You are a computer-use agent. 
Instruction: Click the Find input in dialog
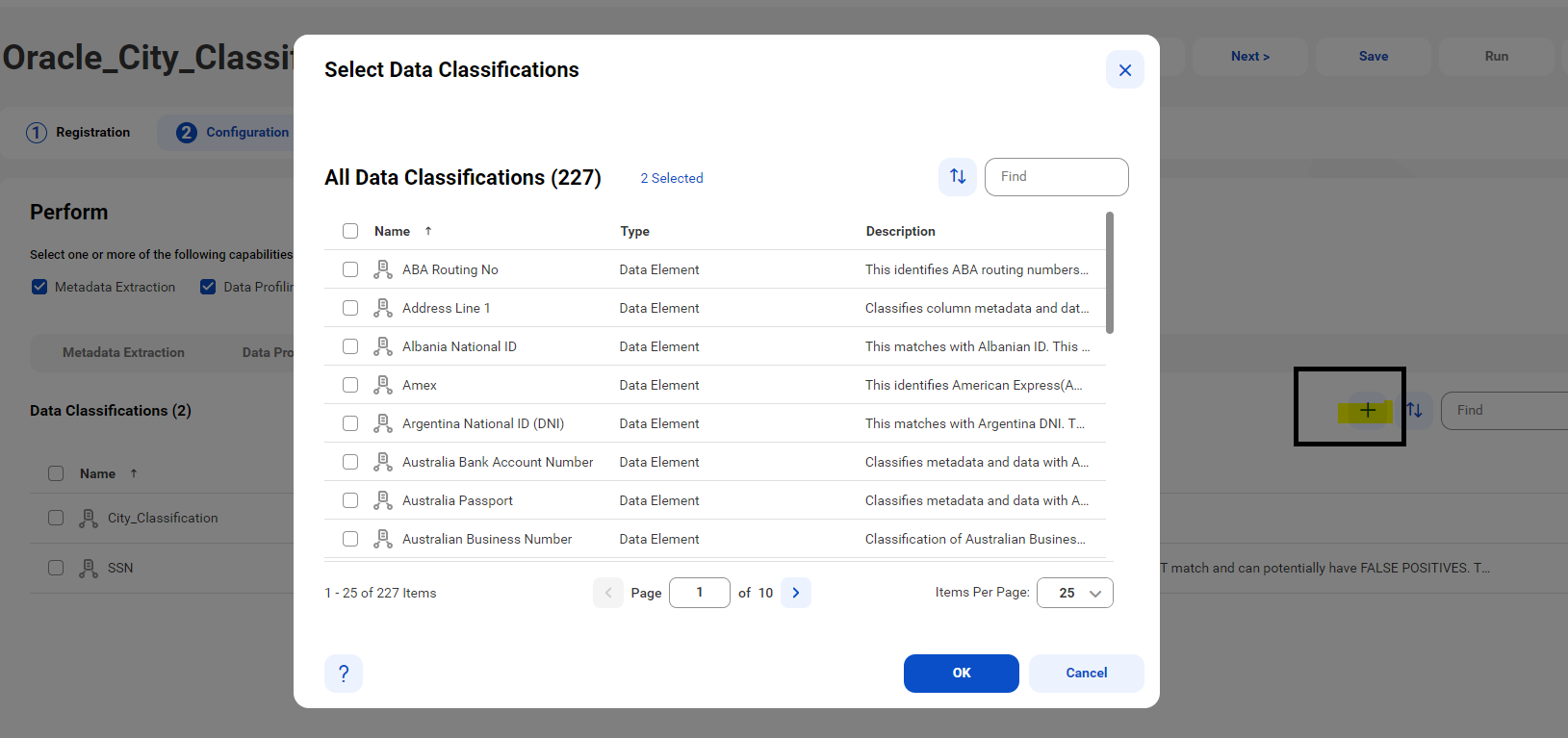[x=1057, y=177]
